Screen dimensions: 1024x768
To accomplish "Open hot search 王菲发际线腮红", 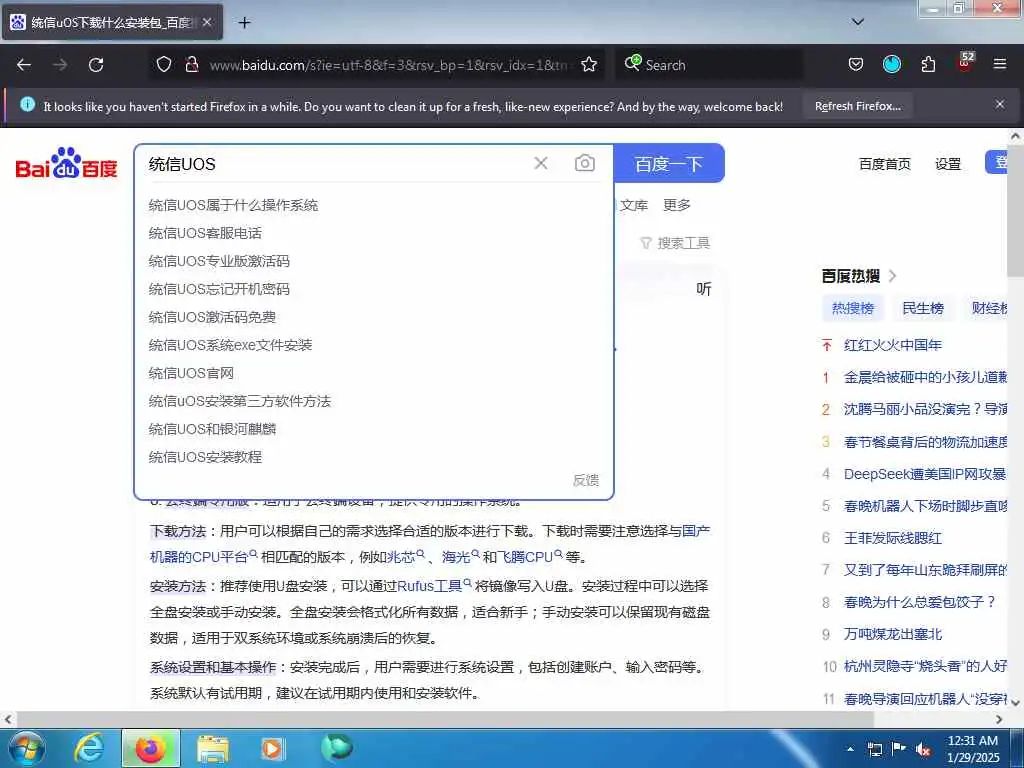I will [x=892, y=538].
